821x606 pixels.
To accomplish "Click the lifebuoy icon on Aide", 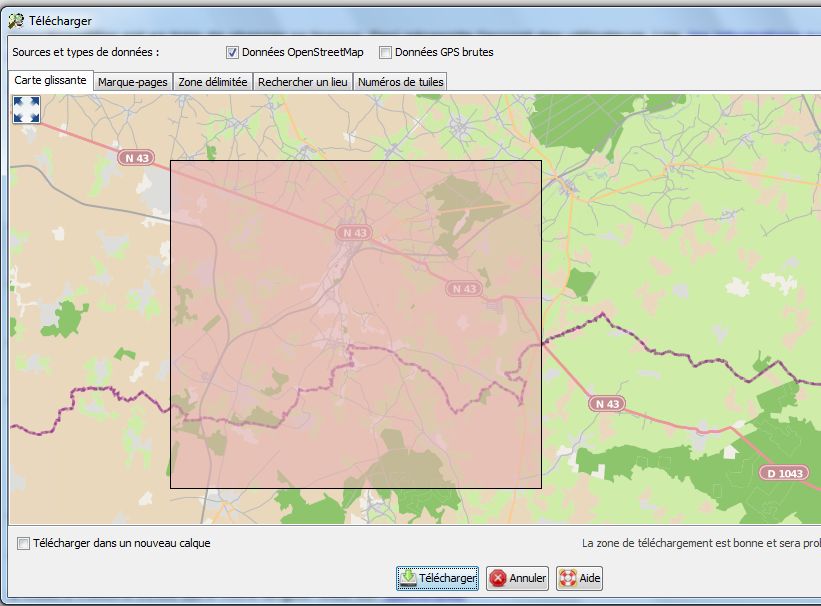I will (568, 578).
